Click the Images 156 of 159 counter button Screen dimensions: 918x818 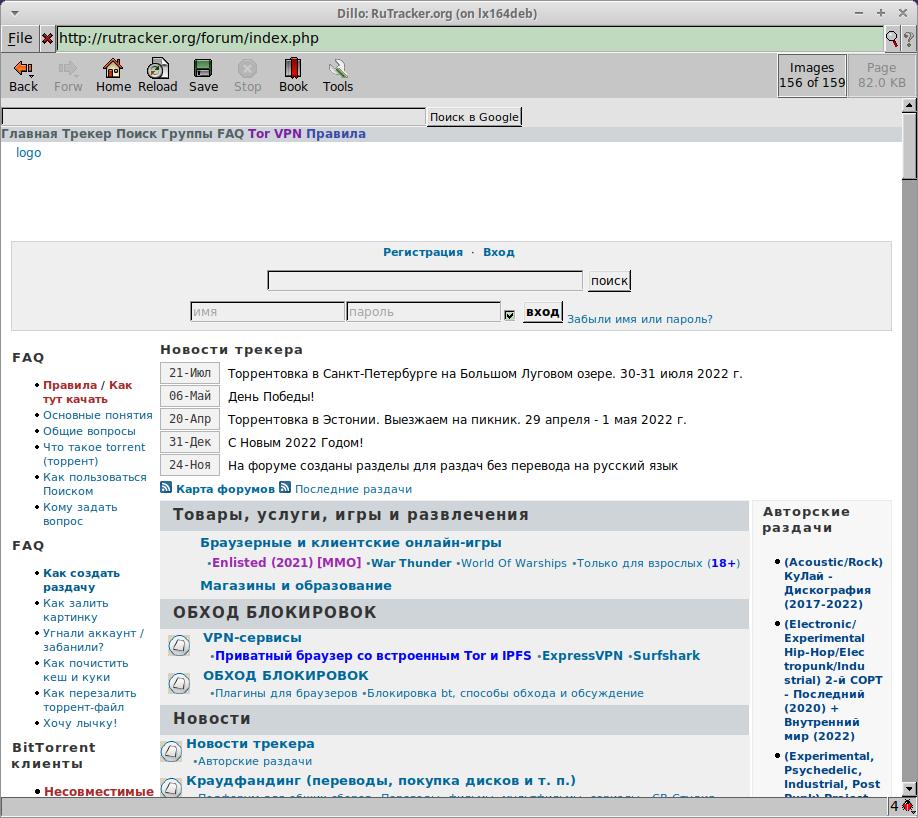coord(811,75)
